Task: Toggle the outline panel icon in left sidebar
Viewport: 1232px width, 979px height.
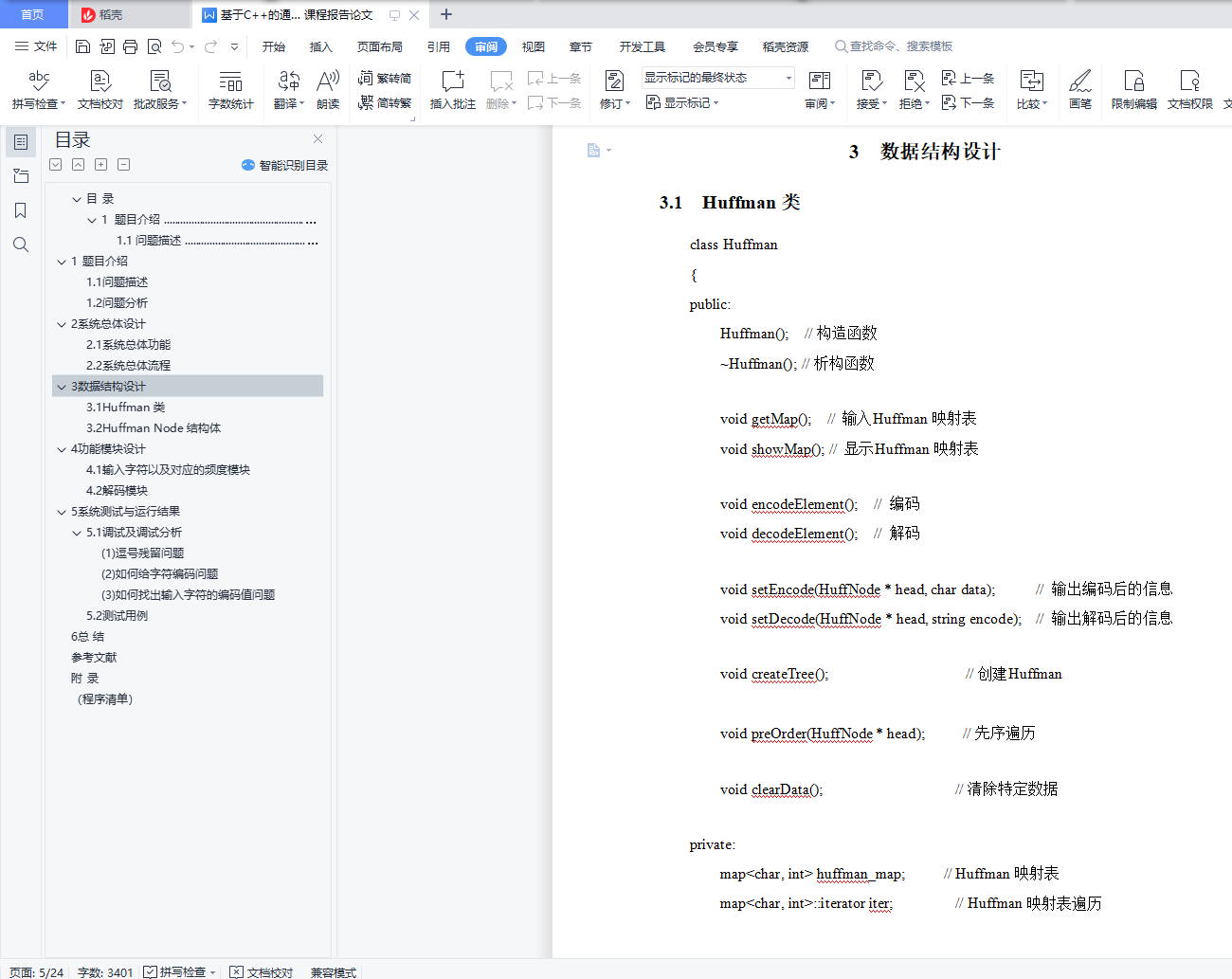Action: tap(20, 142)
